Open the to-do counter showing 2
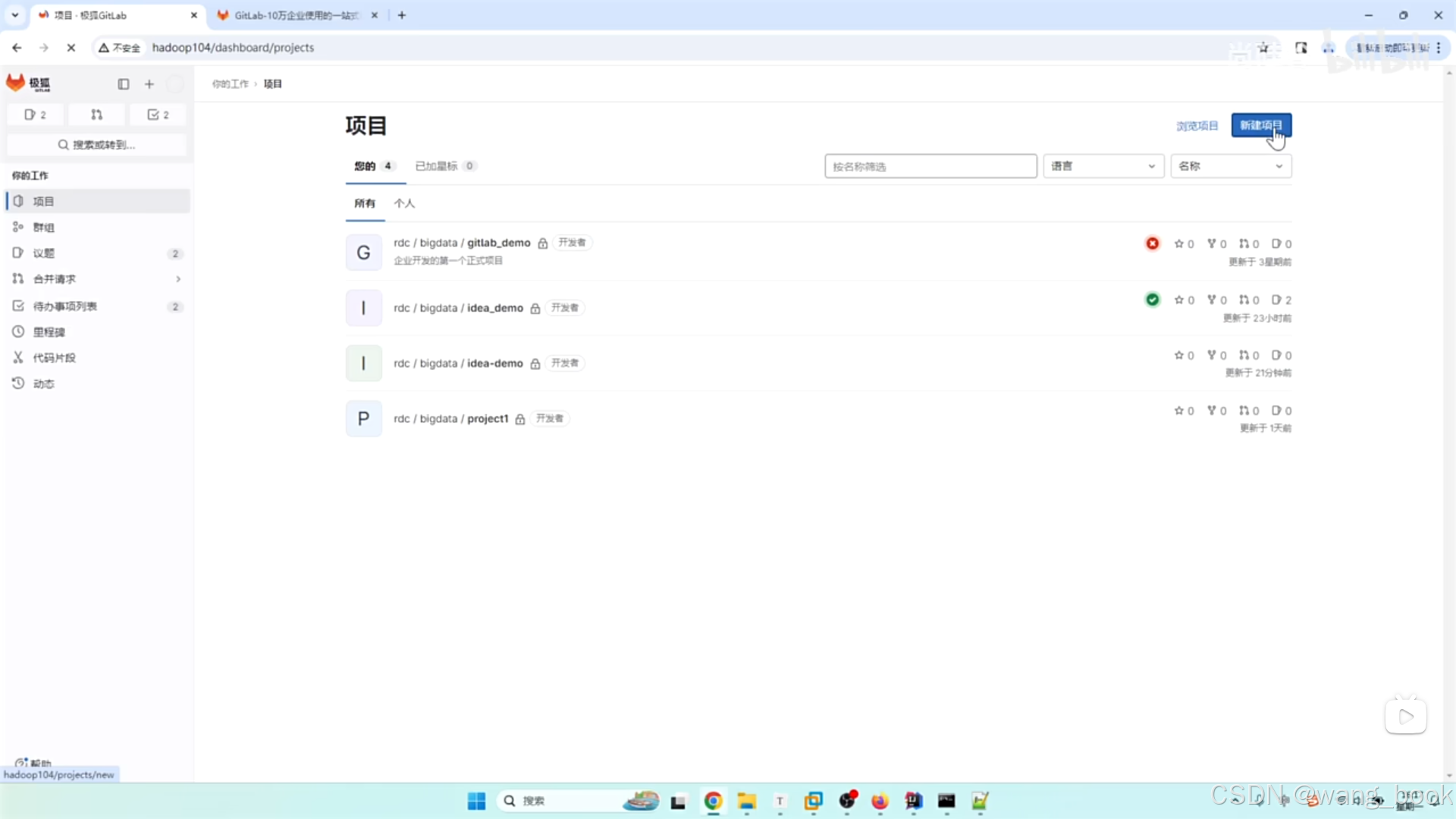This screenshot has width=1456, height=819. pos(158,115)
